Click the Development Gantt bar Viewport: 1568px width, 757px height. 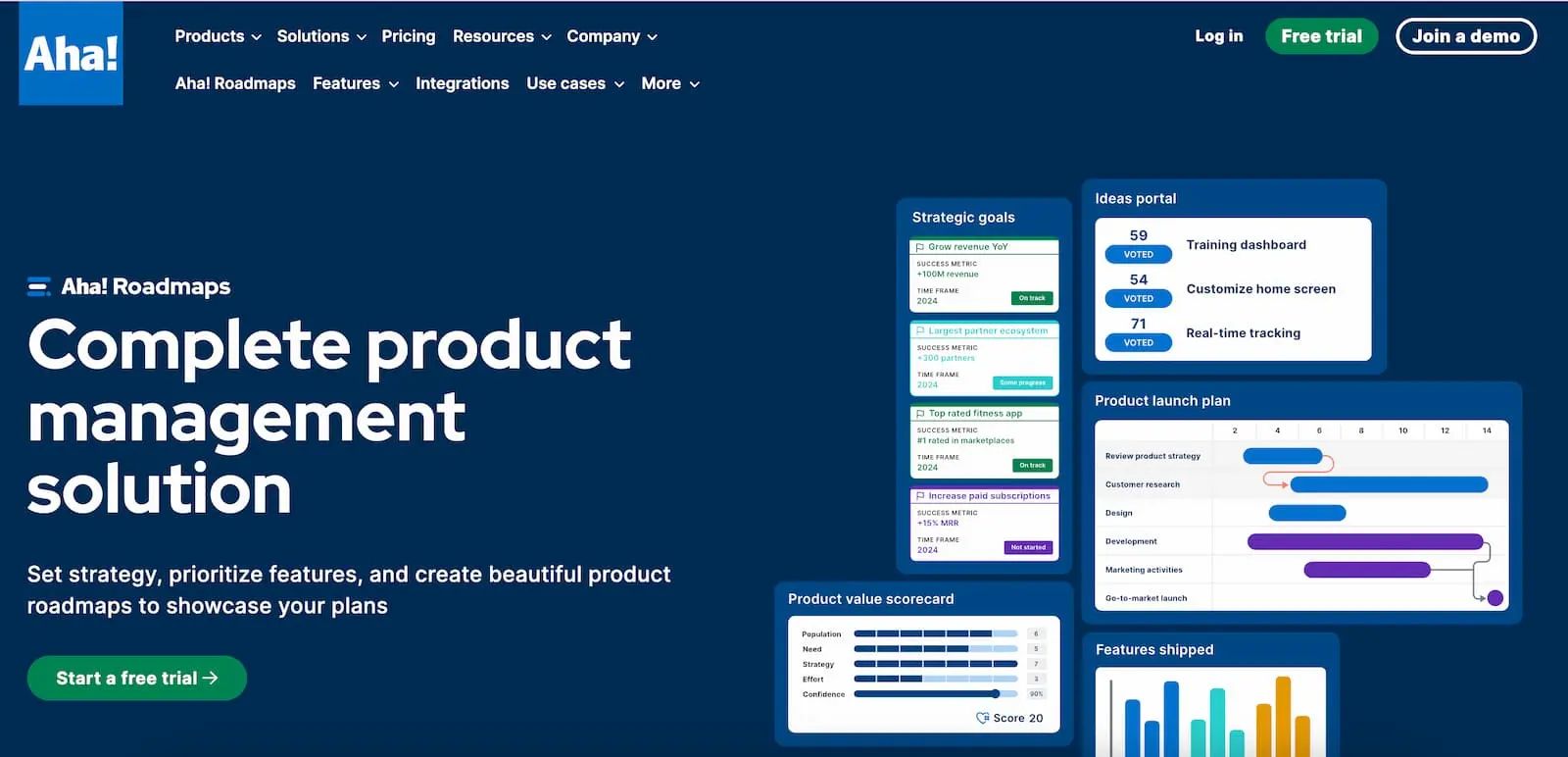pyautogui.click(x=1365, y=541)
